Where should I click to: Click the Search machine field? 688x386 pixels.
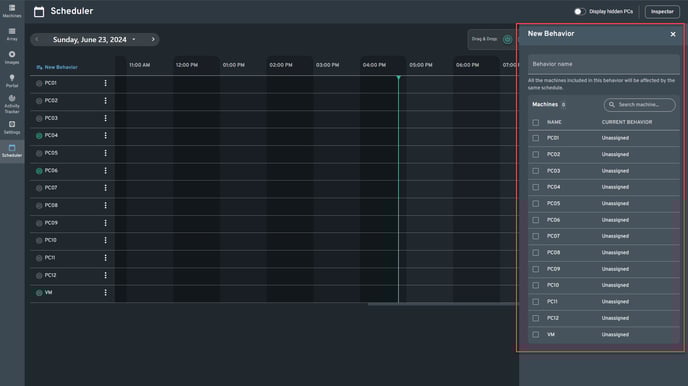click(639, 105)
